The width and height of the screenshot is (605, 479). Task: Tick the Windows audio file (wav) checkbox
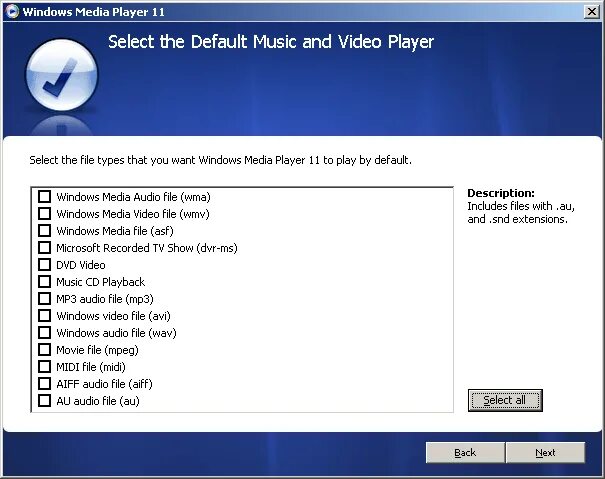pos(44,332)
